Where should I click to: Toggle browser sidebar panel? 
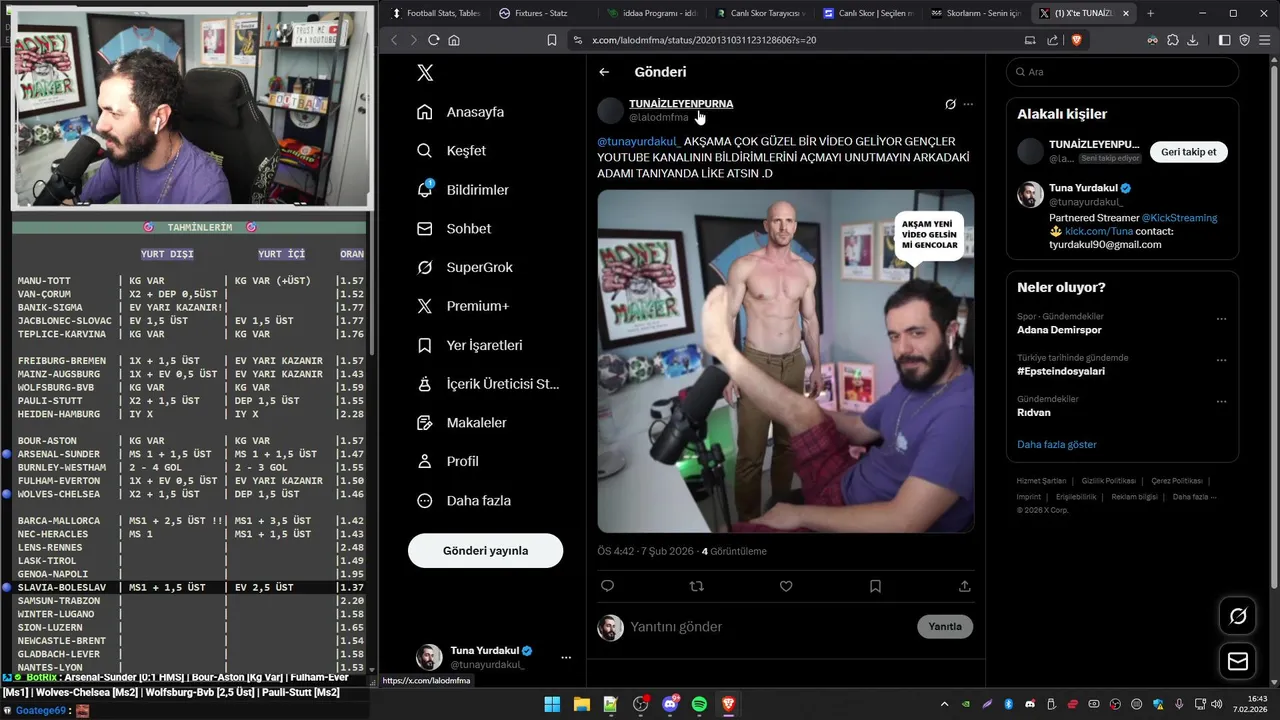[1225, 40]
